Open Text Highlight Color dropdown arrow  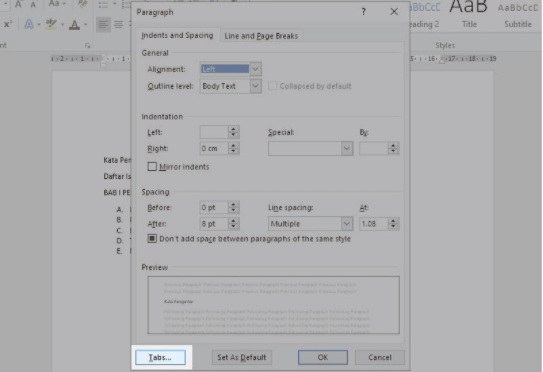pos(62,25)
